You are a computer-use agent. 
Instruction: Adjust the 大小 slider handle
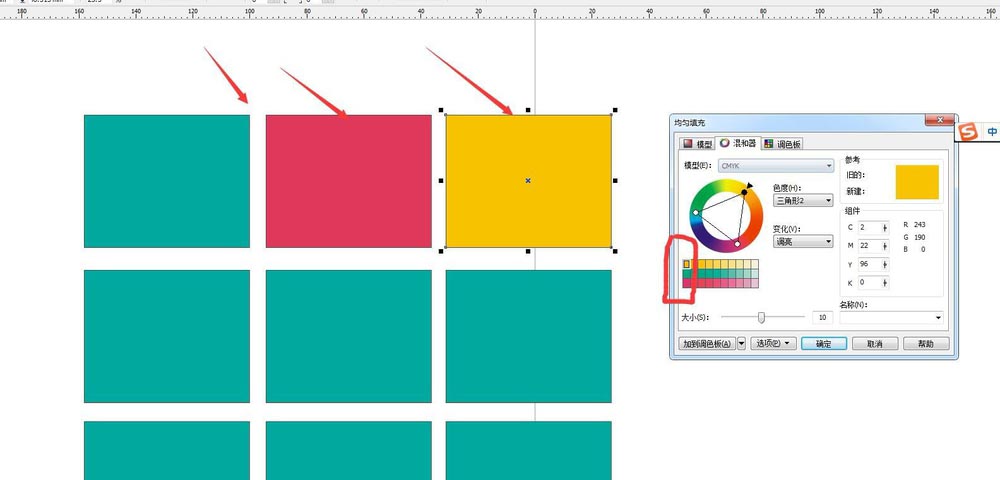(x=761, y=317)
